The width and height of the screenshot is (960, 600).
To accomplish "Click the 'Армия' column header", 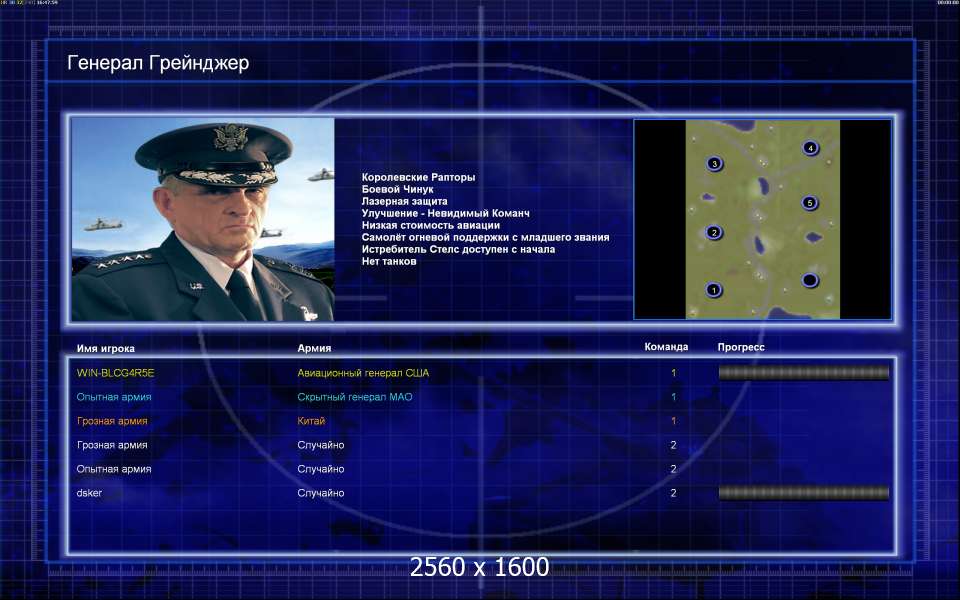I will pyautogui.click(x=314, y=348).
